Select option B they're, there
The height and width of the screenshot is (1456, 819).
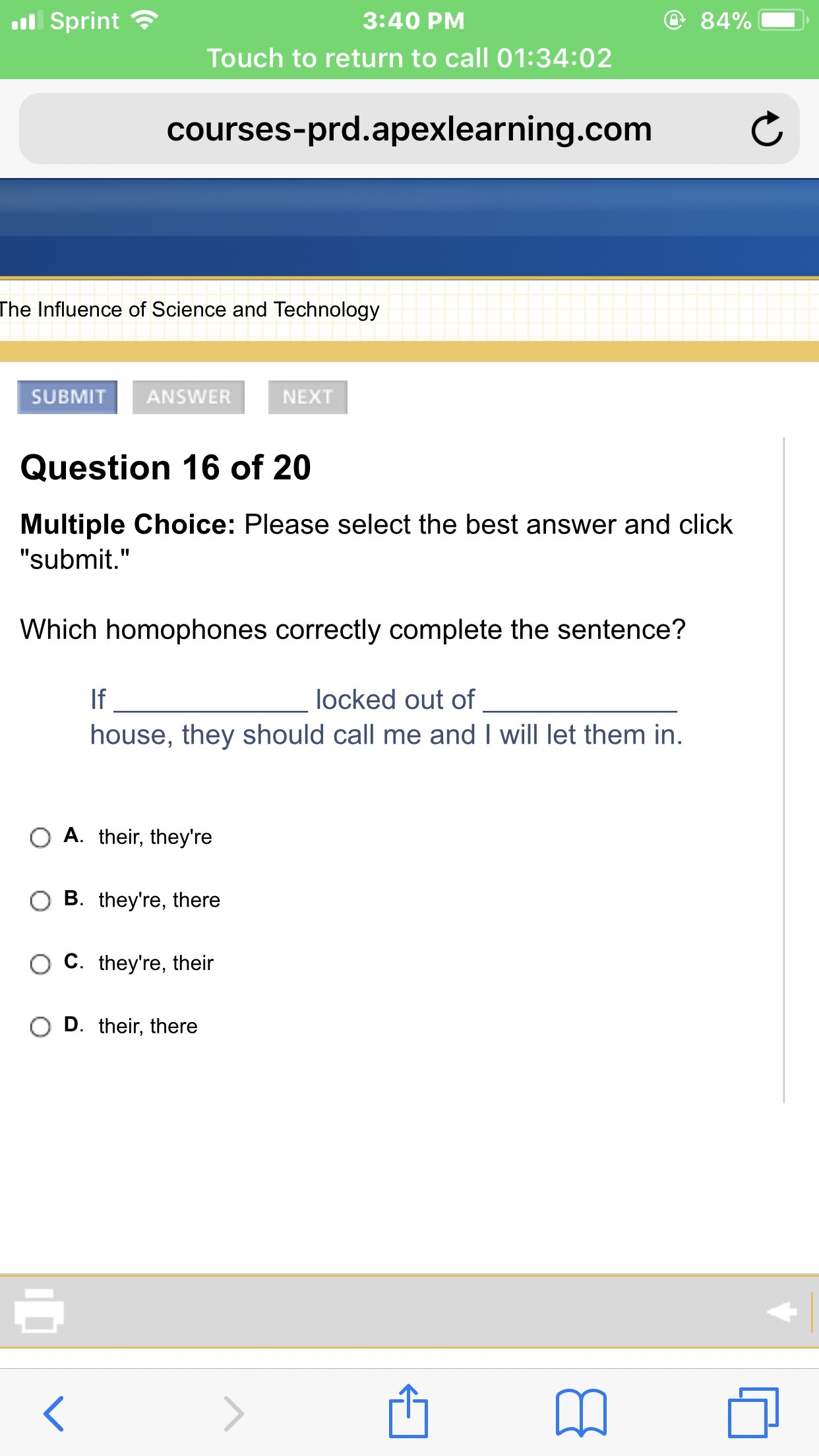click(x=40, y=901)
